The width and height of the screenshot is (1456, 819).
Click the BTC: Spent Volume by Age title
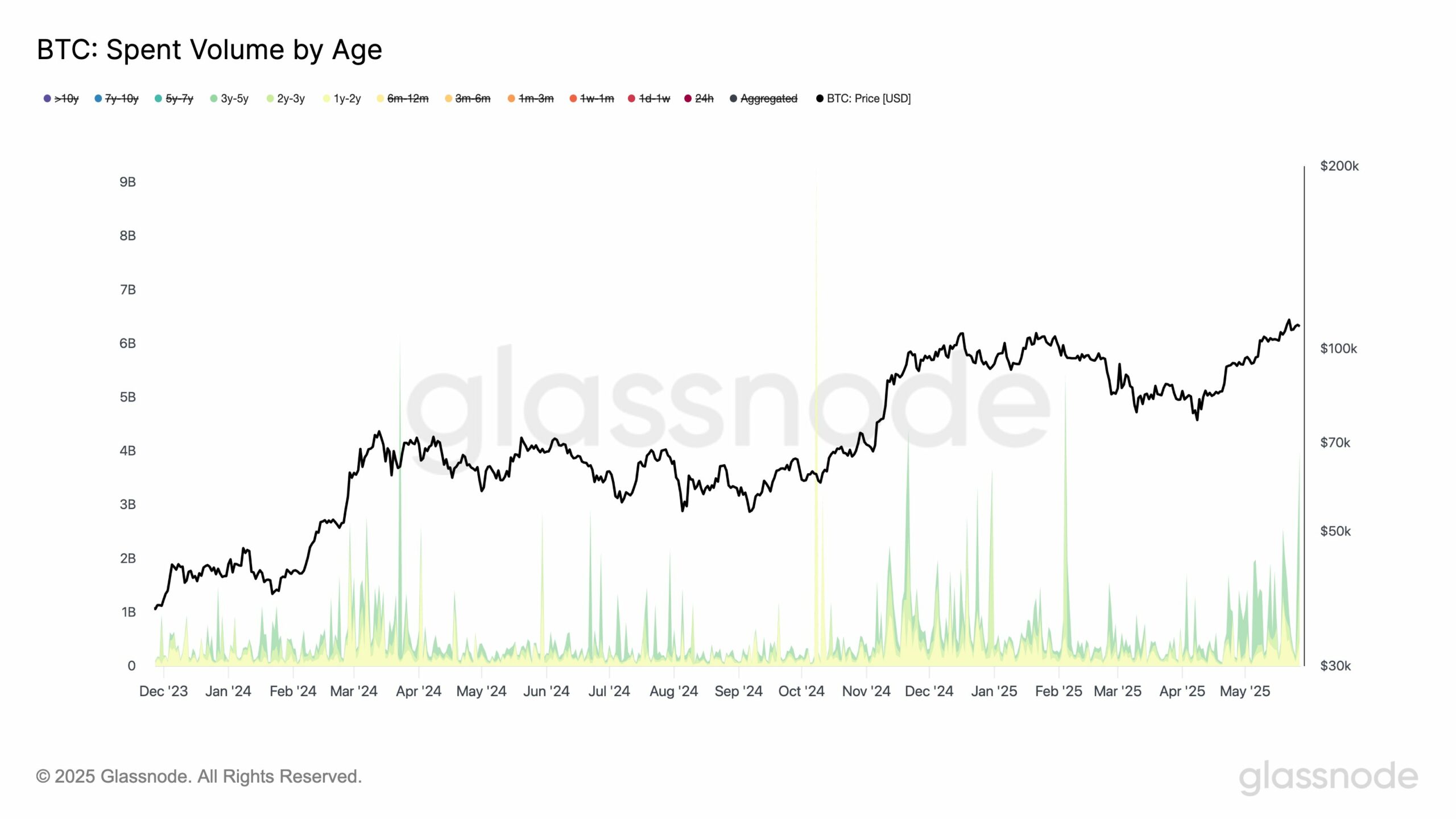coord(209,49)
